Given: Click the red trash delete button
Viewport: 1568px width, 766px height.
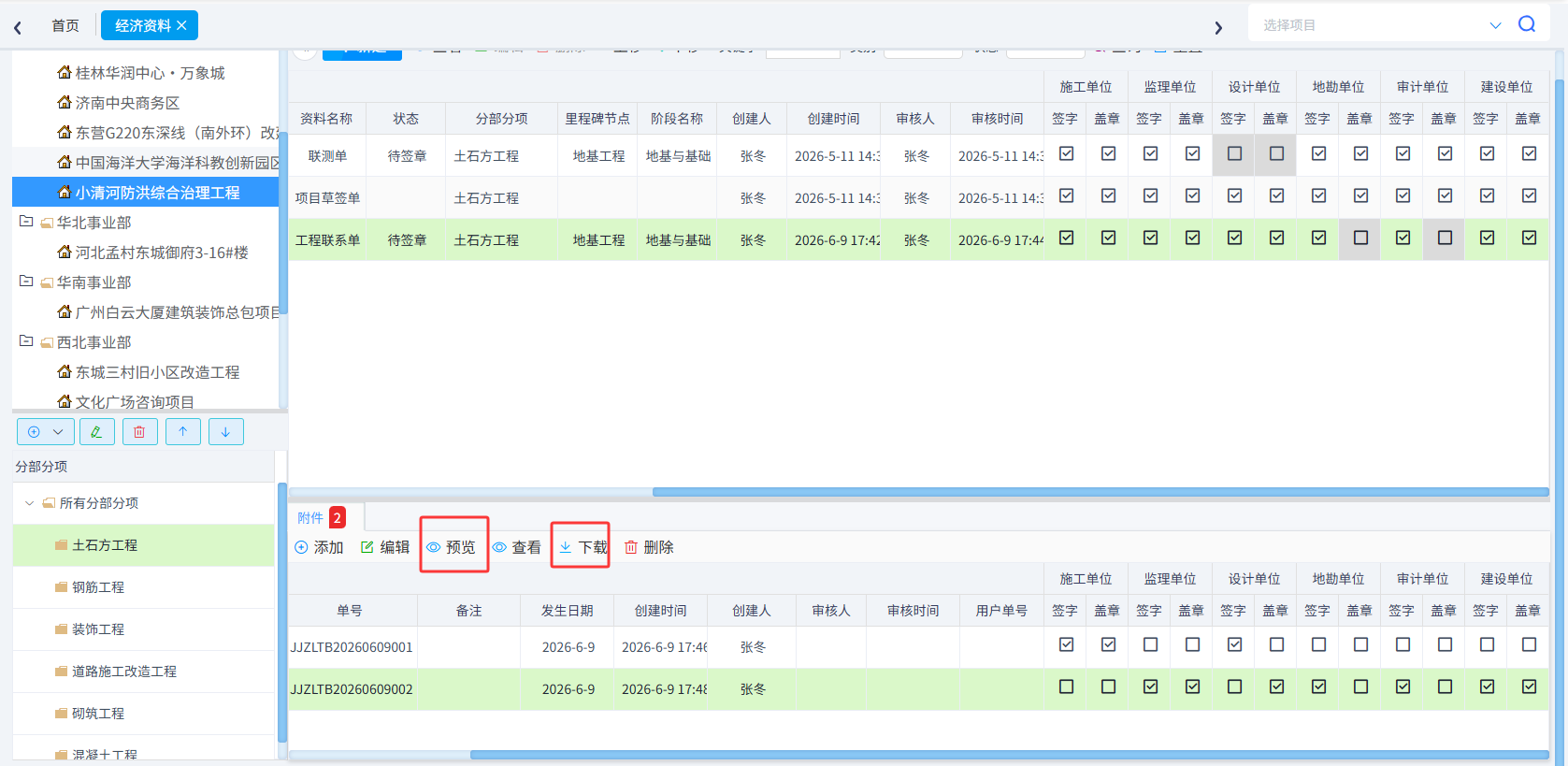Looking at the screenshot, I should 139,431.
